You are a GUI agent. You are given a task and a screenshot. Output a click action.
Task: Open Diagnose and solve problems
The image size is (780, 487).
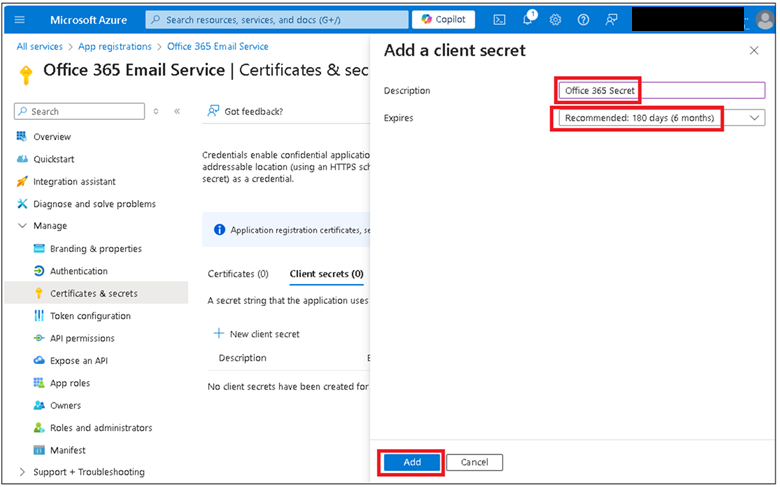pyautogui.click(x=96, y=204)
